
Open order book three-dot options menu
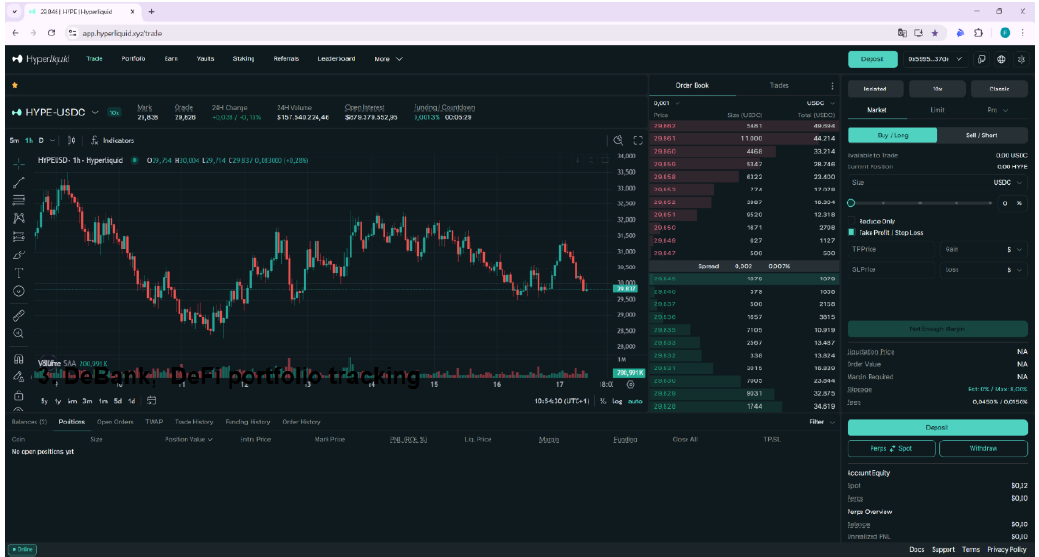pos(832,86)
